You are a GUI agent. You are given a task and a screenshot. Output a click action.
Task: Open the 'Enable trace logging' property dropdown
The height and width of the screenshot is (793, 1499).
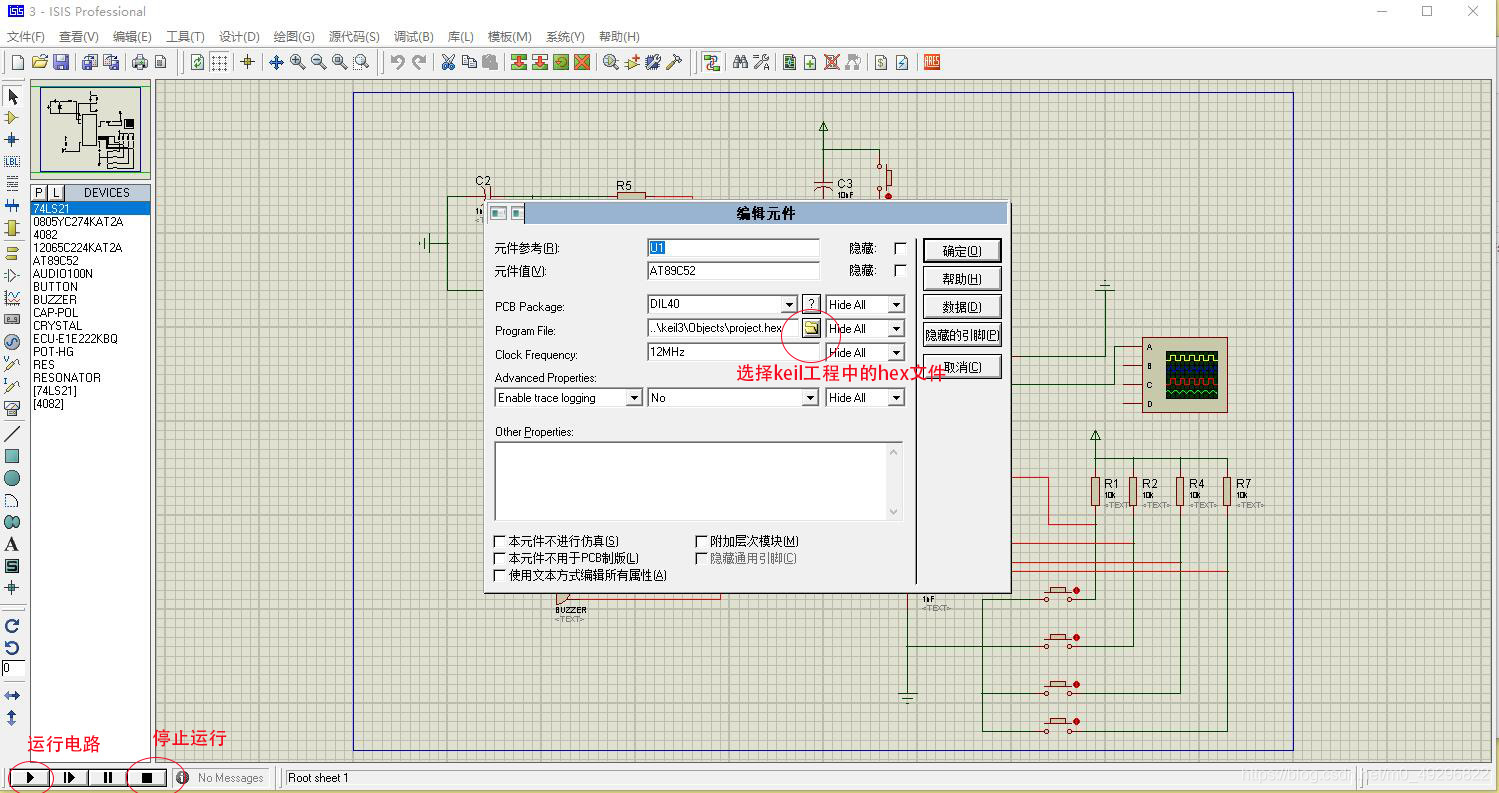[634, 397]
